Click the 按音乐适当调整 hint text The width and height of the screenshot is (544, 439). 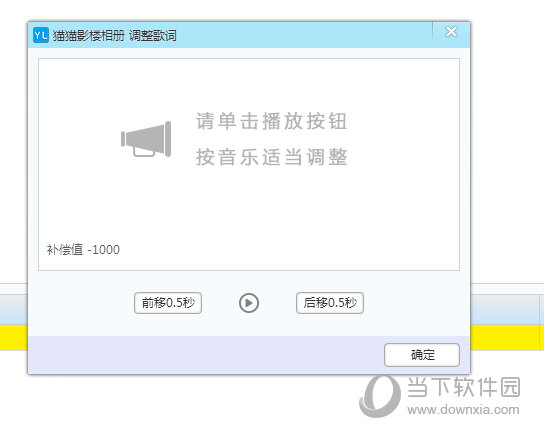(272, 157)
